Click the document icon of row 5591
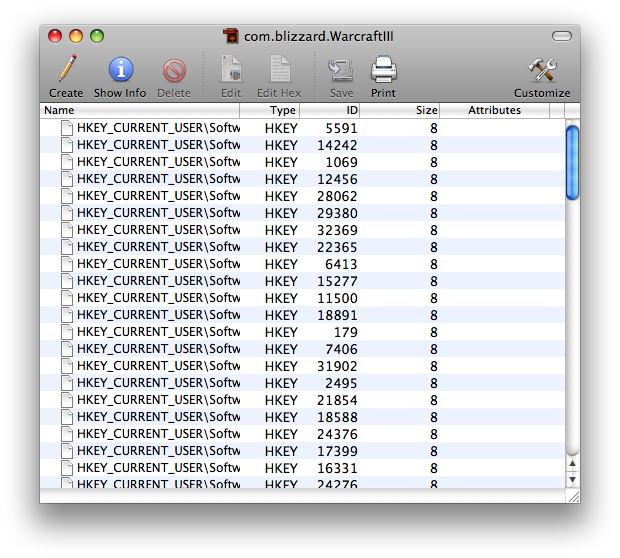The width and height of the screenshot is (620, 558). coord(67,128)
